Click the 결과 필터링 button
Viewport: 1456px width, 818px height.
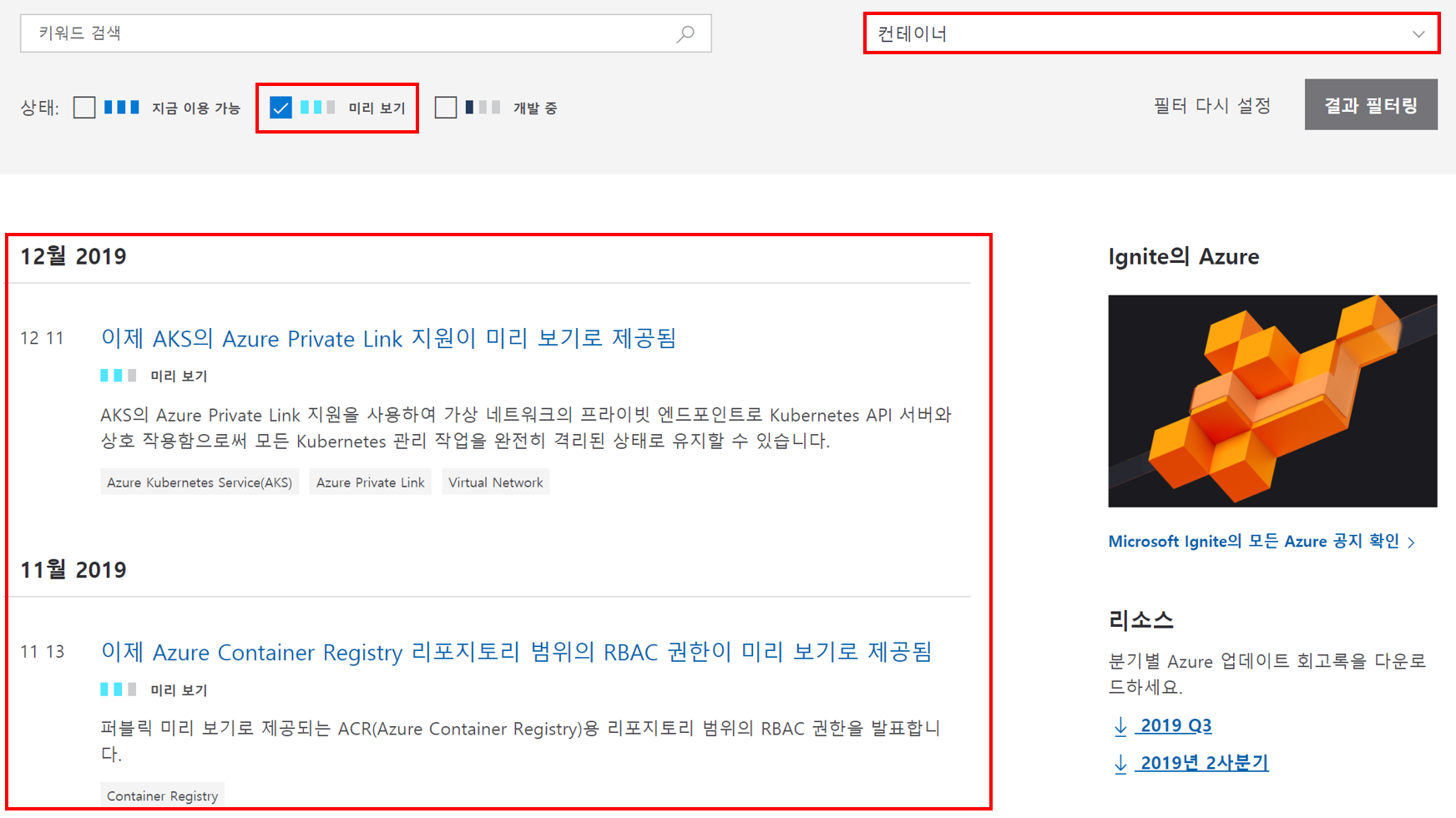(1371, 104)
